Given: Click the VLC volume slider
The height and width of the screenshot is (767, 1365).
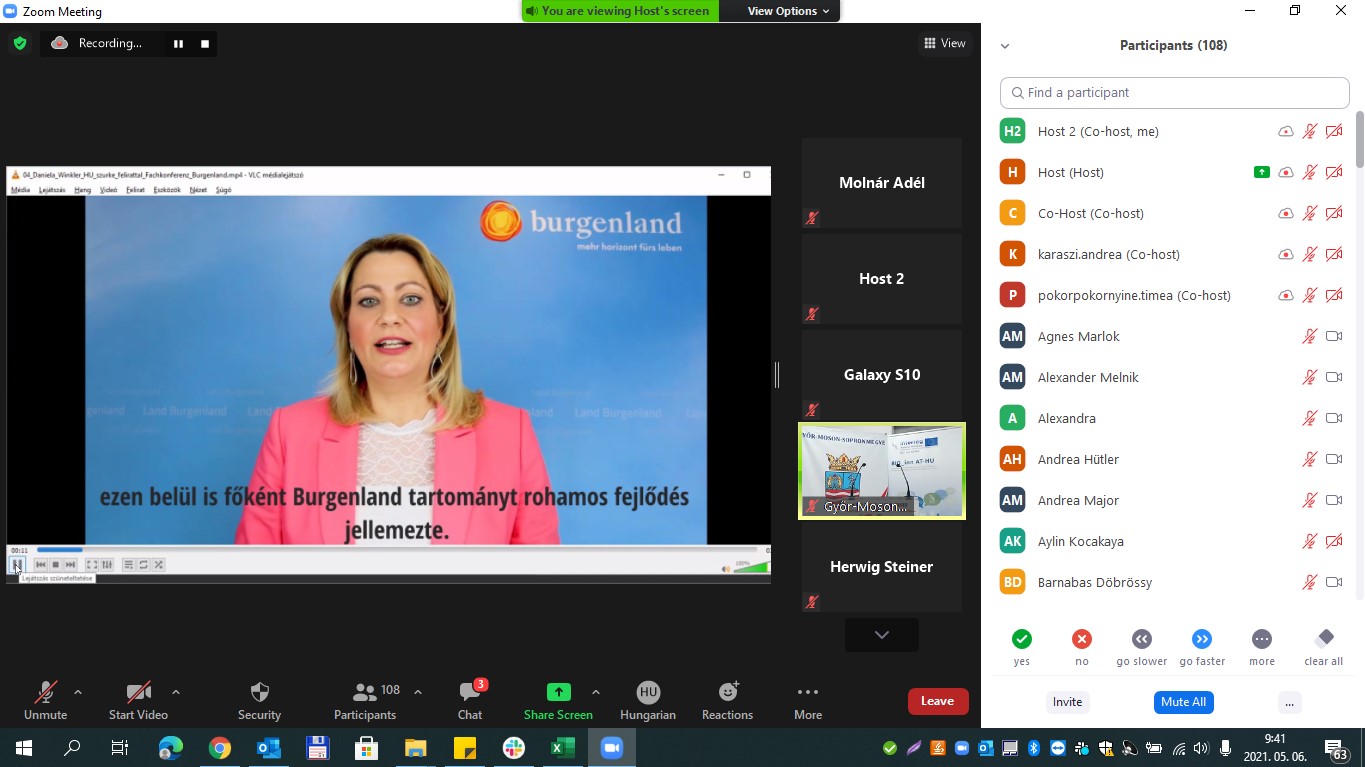Looking at the screenshot, I should pos(752,568).
